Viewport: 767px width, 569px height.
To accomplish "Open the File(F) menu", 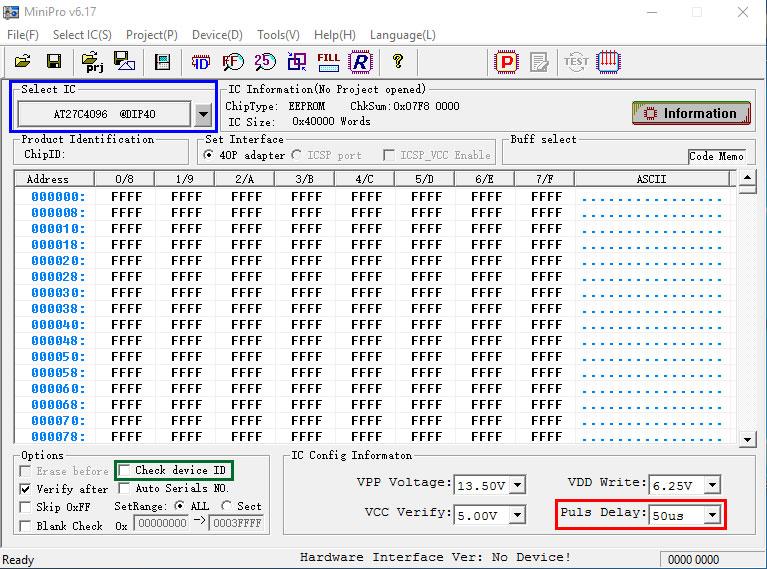I will (x=23, y=35).
